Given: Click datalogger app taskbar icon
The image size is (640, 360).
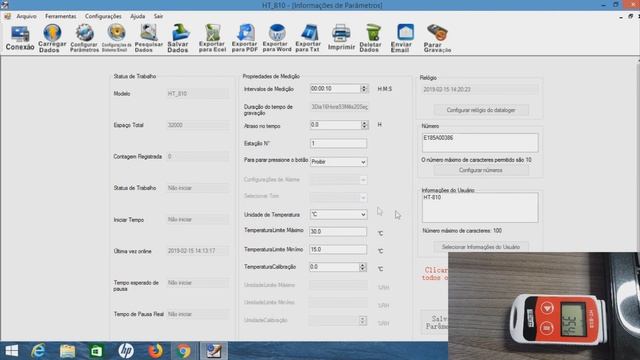Looking at the screenshot, I should [213, 351].
